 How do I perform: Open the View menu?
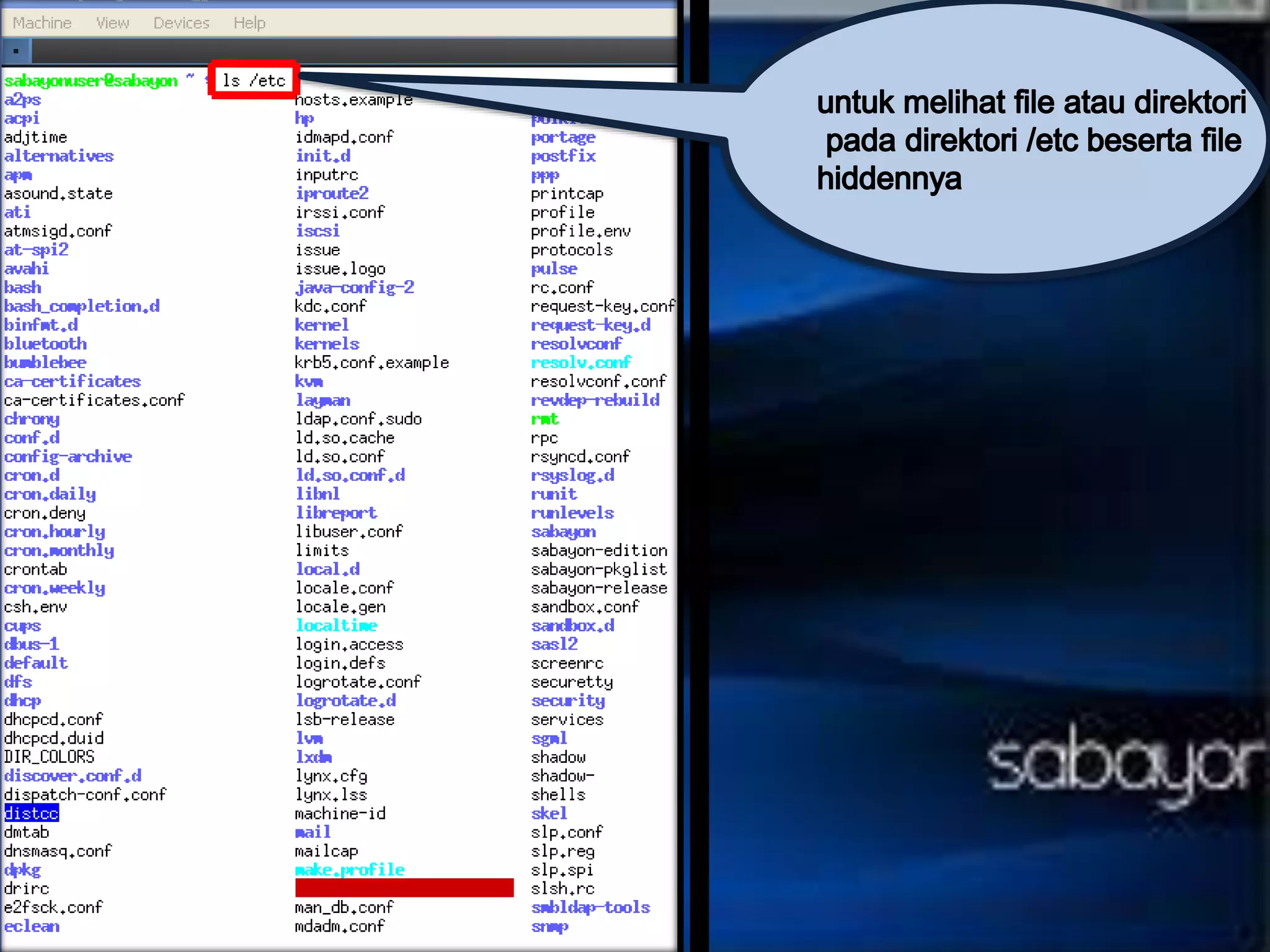(x=112, y=23)
